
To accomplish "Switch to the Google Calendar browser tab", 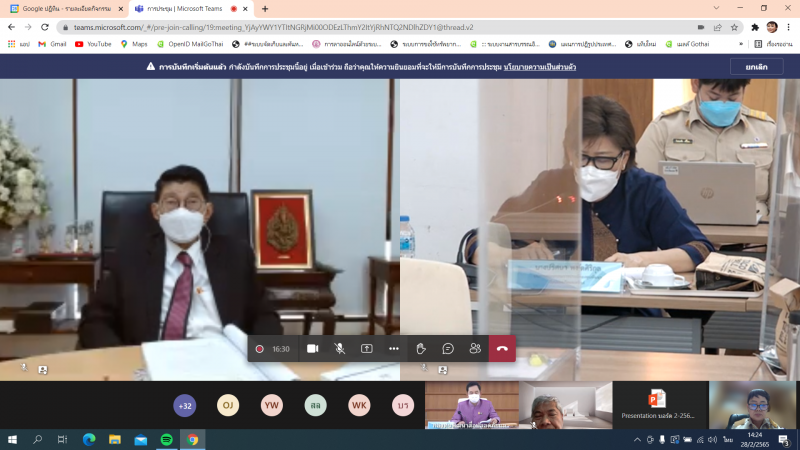I will pos(66,9).
